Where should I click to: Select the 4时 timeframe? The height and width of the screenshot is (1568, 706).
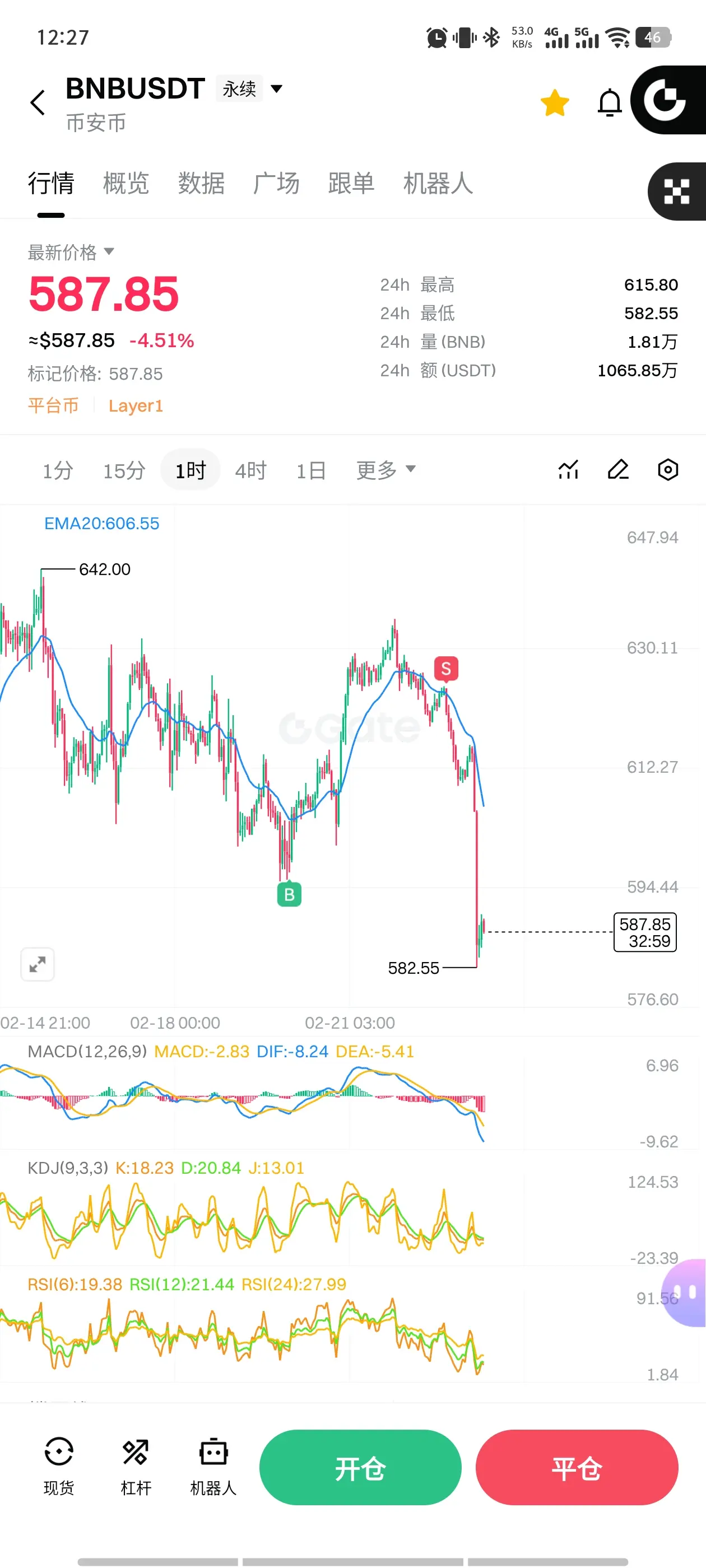tap(250, 470)
